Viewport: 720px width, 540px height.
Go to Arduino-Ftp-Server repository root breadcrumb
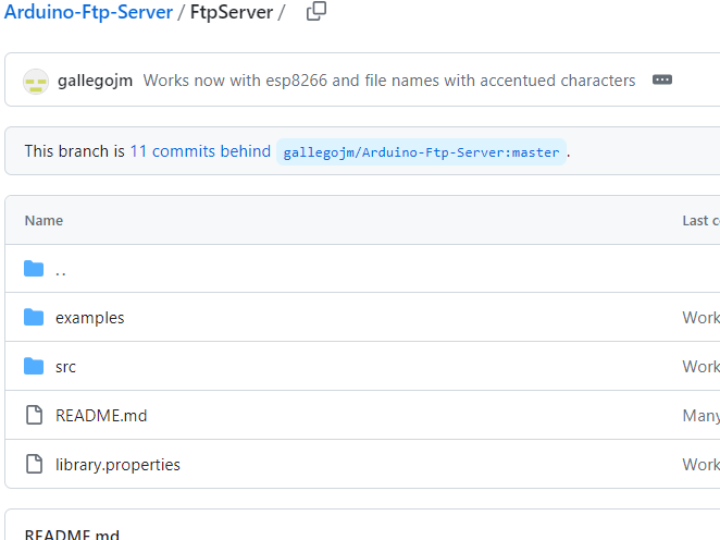pyautogui.click(x=88, y=12)
